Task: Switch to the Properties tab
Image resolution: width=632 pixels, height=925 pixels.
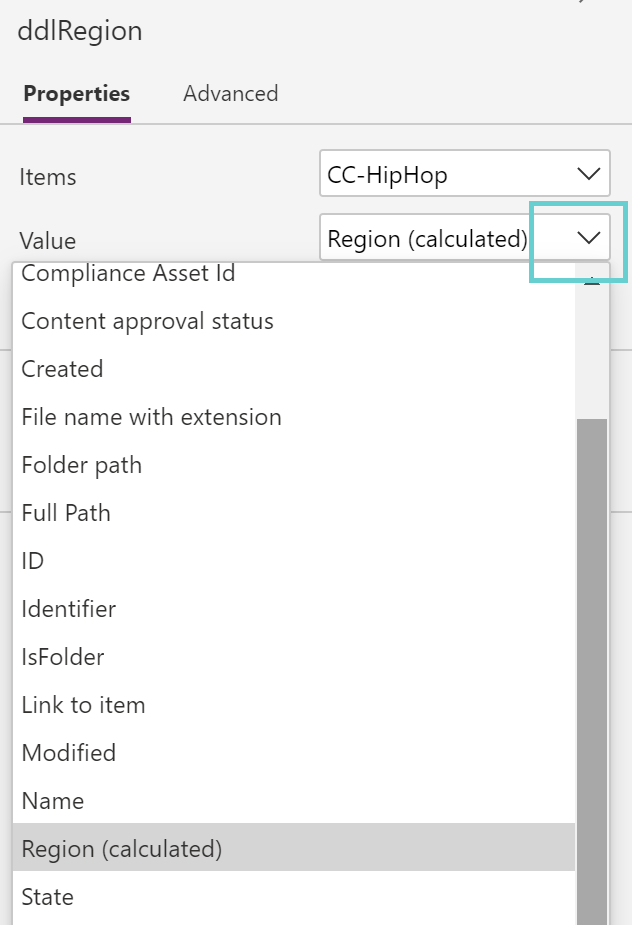Action: [x=76, y=93]
